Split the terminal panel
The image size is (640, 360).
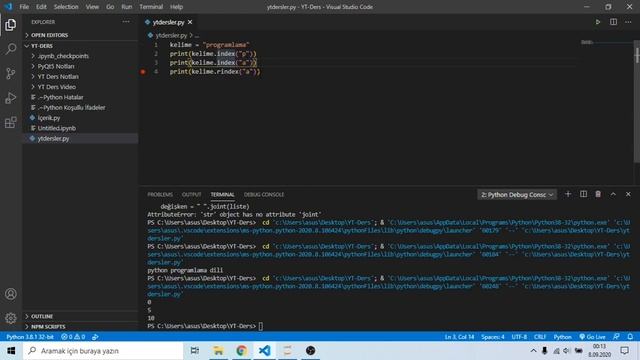coord(583,194)
